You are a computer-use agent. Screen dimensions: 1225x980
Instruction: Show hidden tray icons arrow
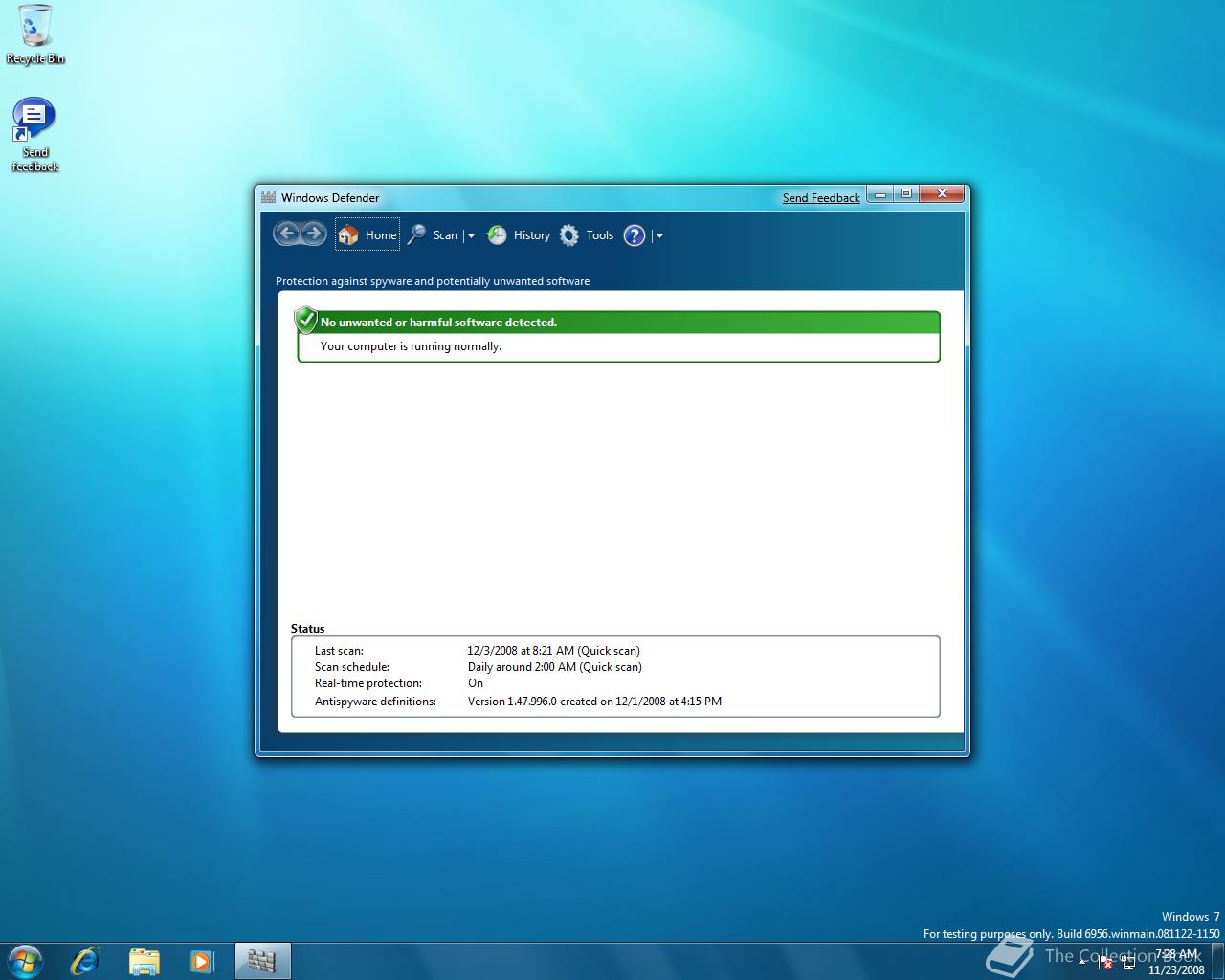click(1082, 962)
